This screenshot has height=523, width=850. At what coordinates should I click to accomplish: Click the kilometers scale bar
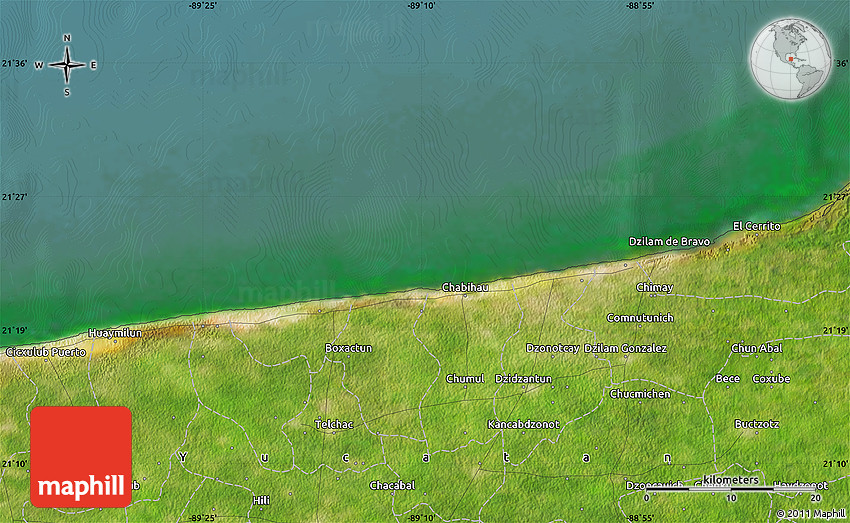point(732,488)
